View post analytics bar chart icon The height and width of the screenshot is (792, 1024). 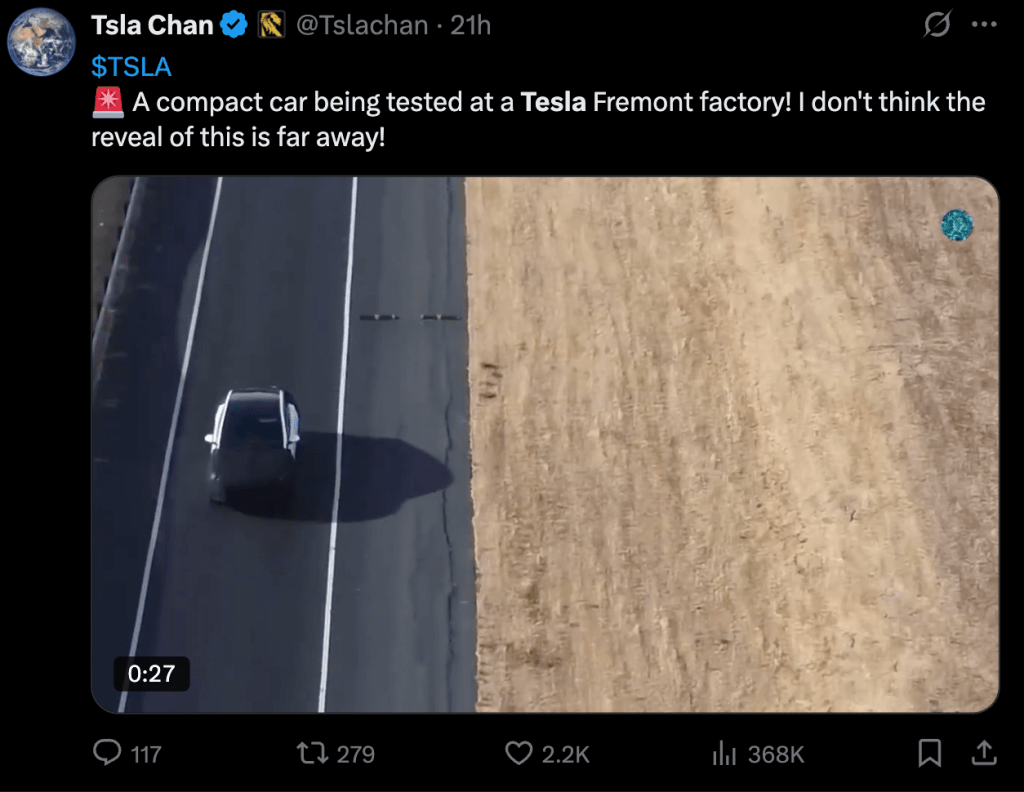click(724, 753)
